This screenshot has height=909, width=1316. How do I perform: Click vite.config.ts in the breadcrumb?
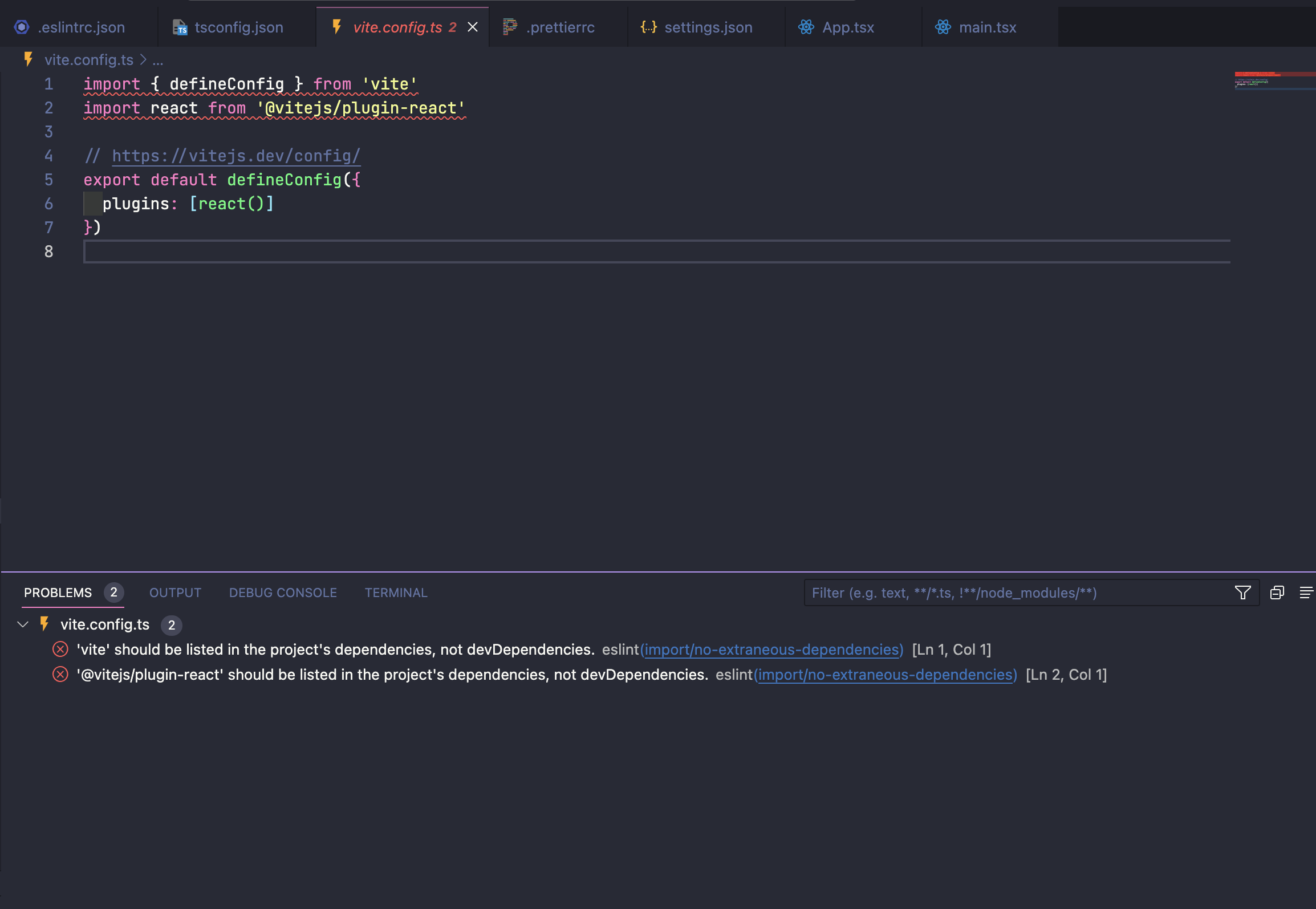pyautogui.click(x=89, y=60)
